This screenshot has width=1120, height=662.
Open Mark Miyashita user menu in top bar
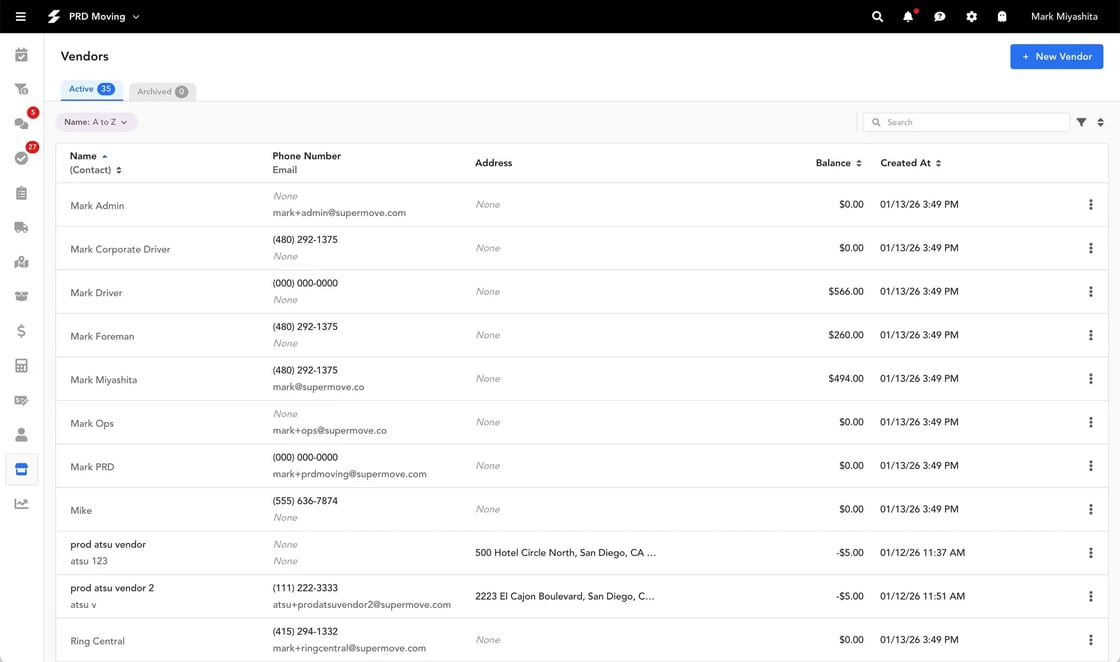click(1064, 16)
